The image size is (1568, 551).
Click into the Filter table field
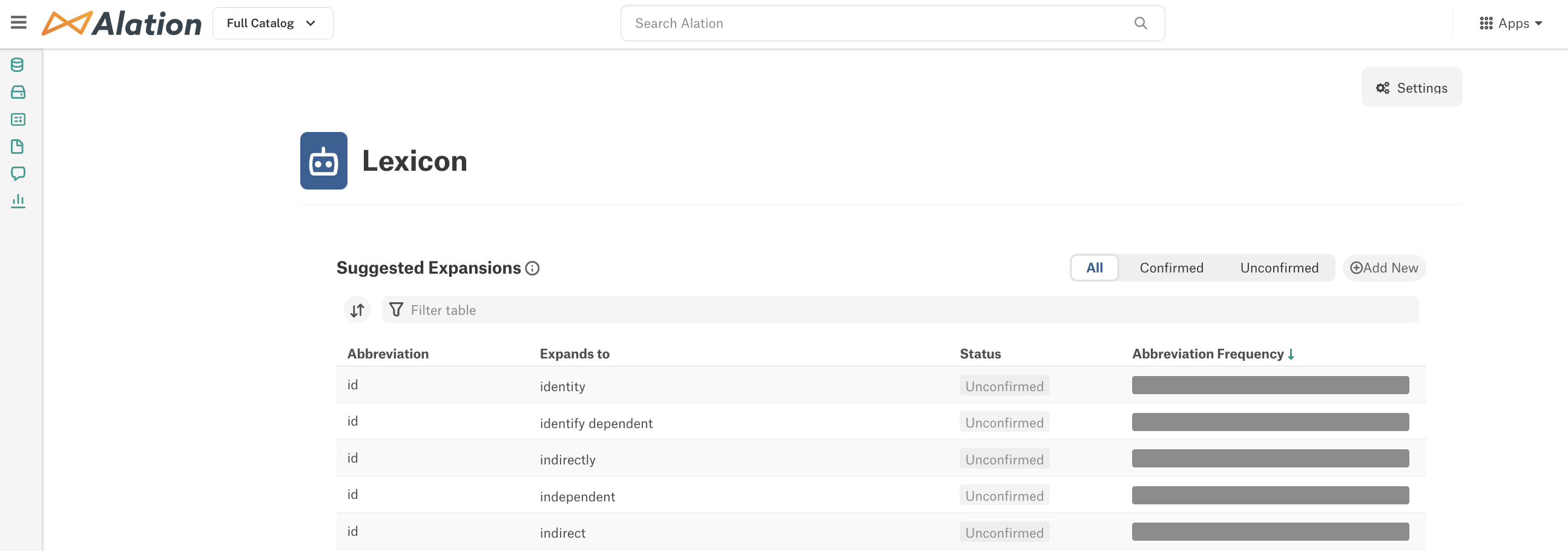900,310
